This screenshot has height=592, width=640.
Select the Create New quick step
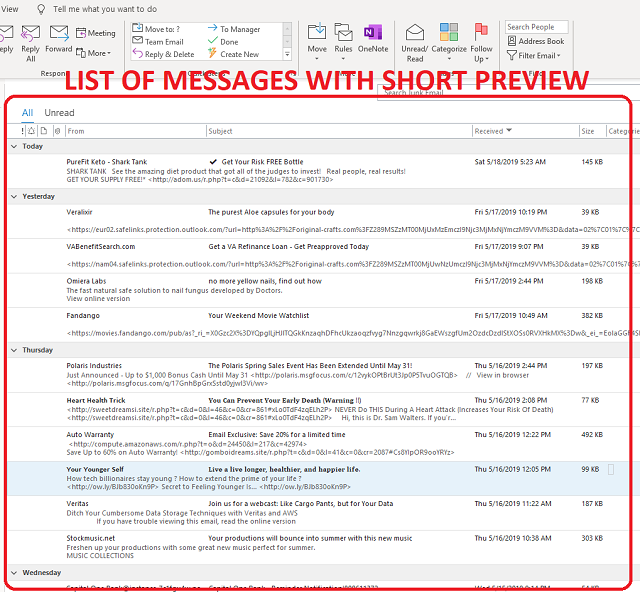click(233, 54)
